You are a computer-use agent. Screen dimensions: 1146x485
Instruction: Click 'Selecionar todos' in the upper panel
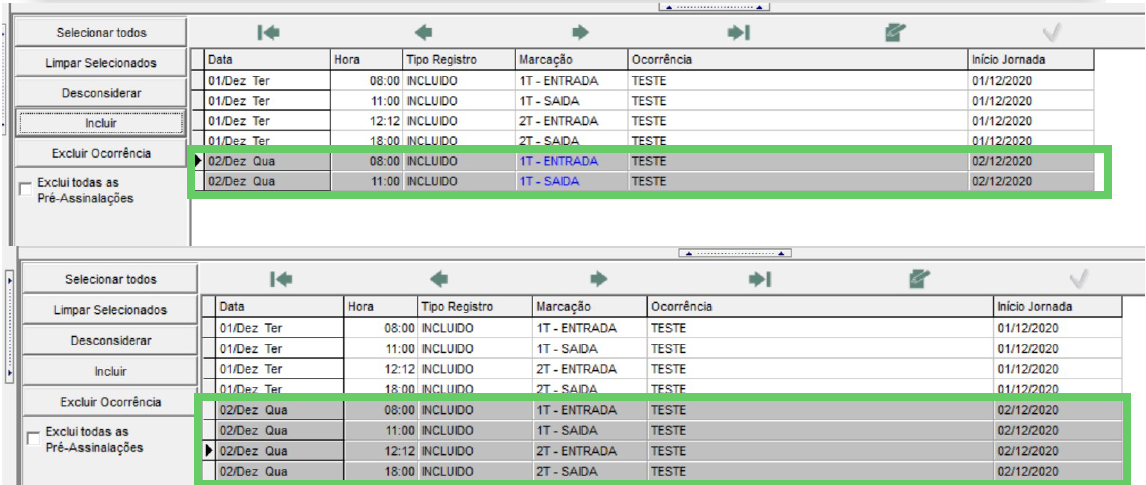point(101,33)
